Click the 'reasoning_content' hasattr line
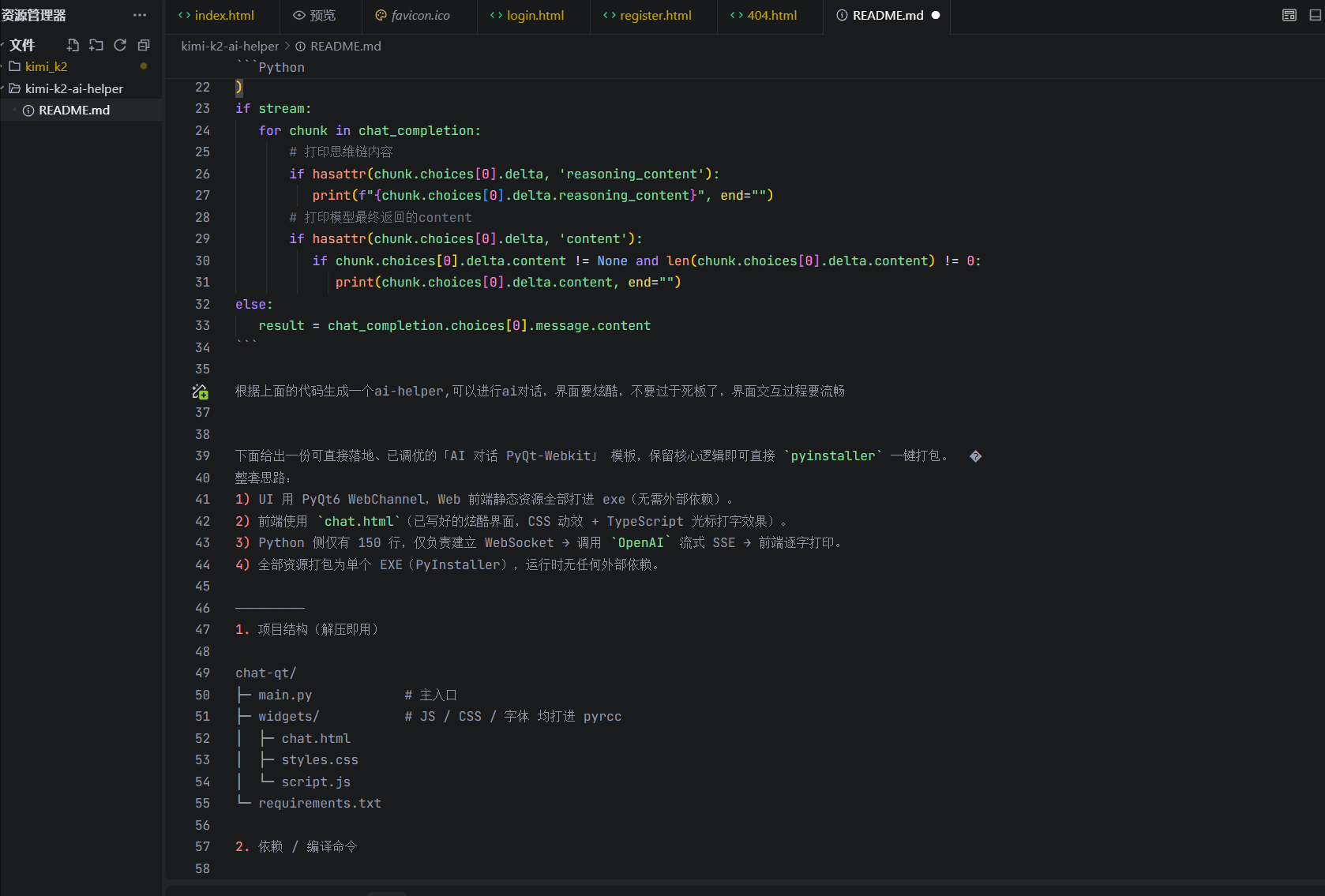 (505, 174)
